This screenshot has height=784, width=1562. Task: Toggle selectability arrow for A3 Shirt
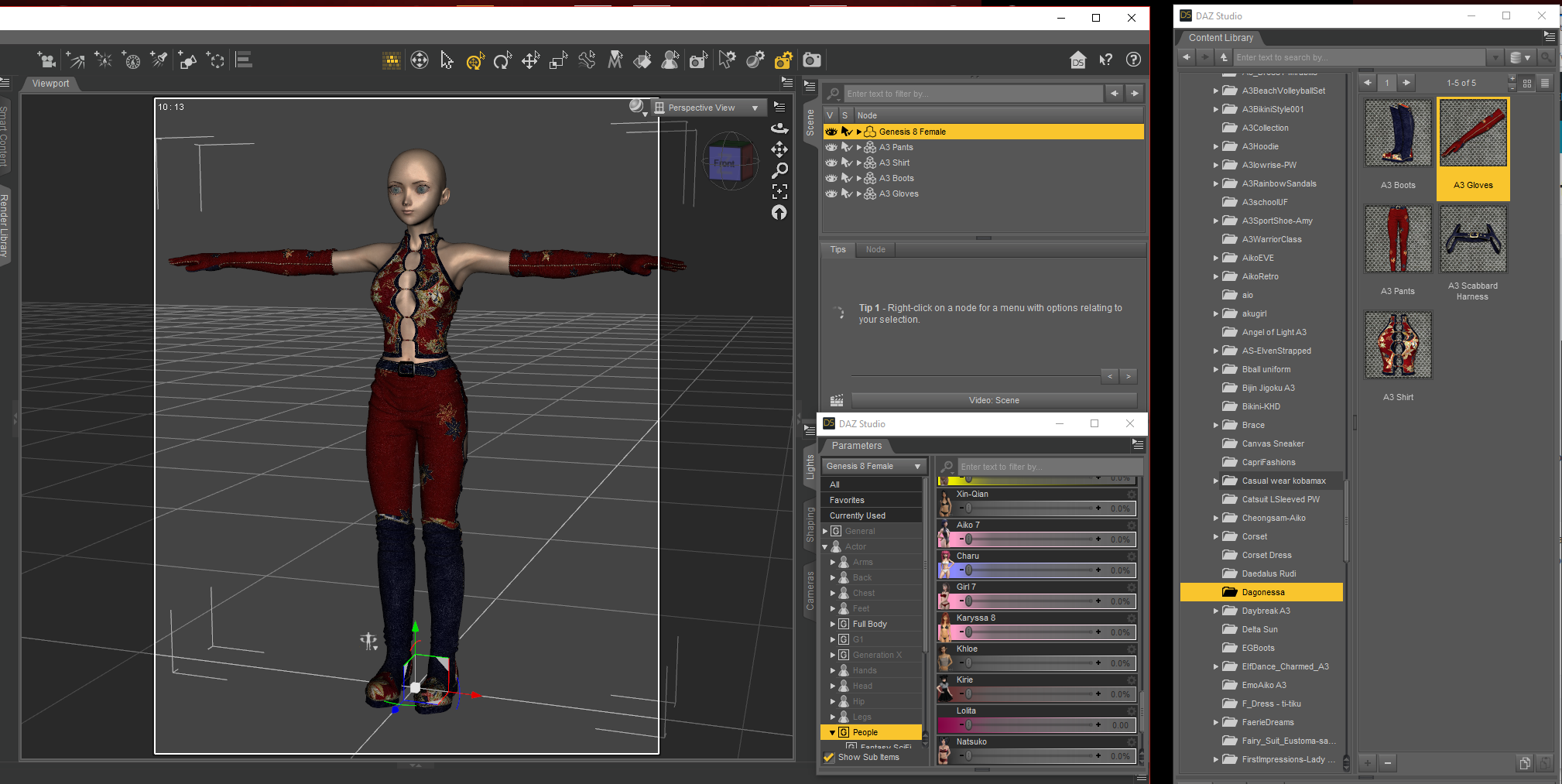(x=847, y=163)
